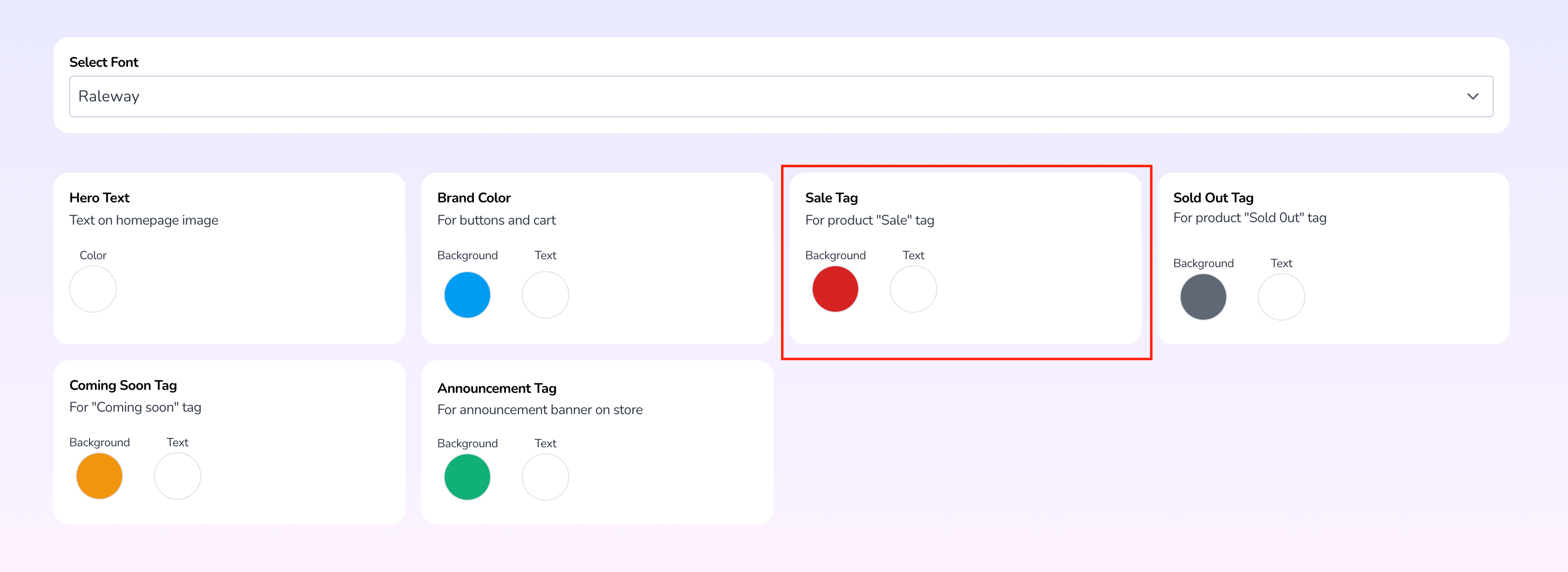Pick the Announcement Tag text swatch

[x=545, y=477]
